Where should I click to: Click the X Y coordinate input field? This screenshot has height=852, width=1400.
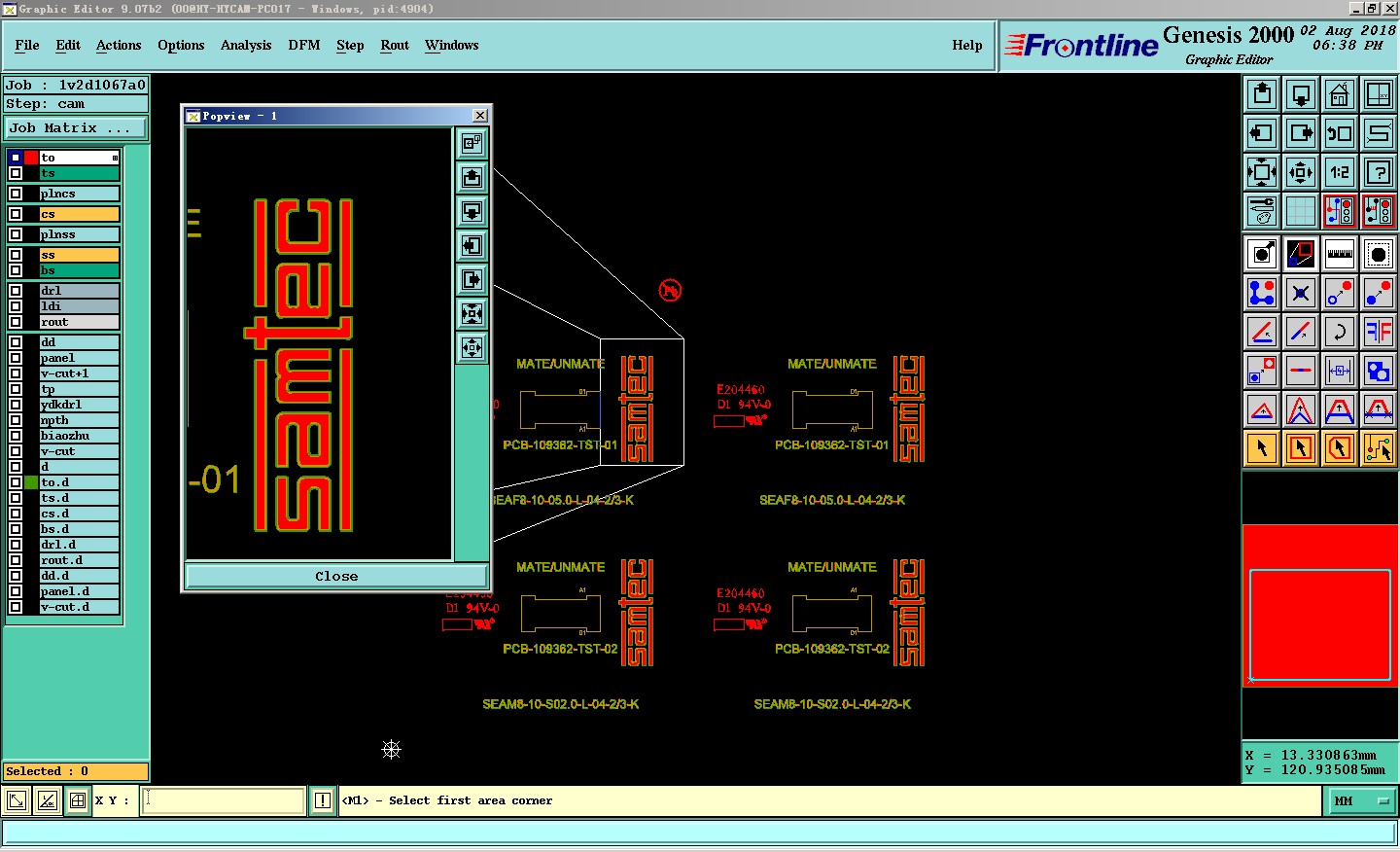[x=224, y=800]
